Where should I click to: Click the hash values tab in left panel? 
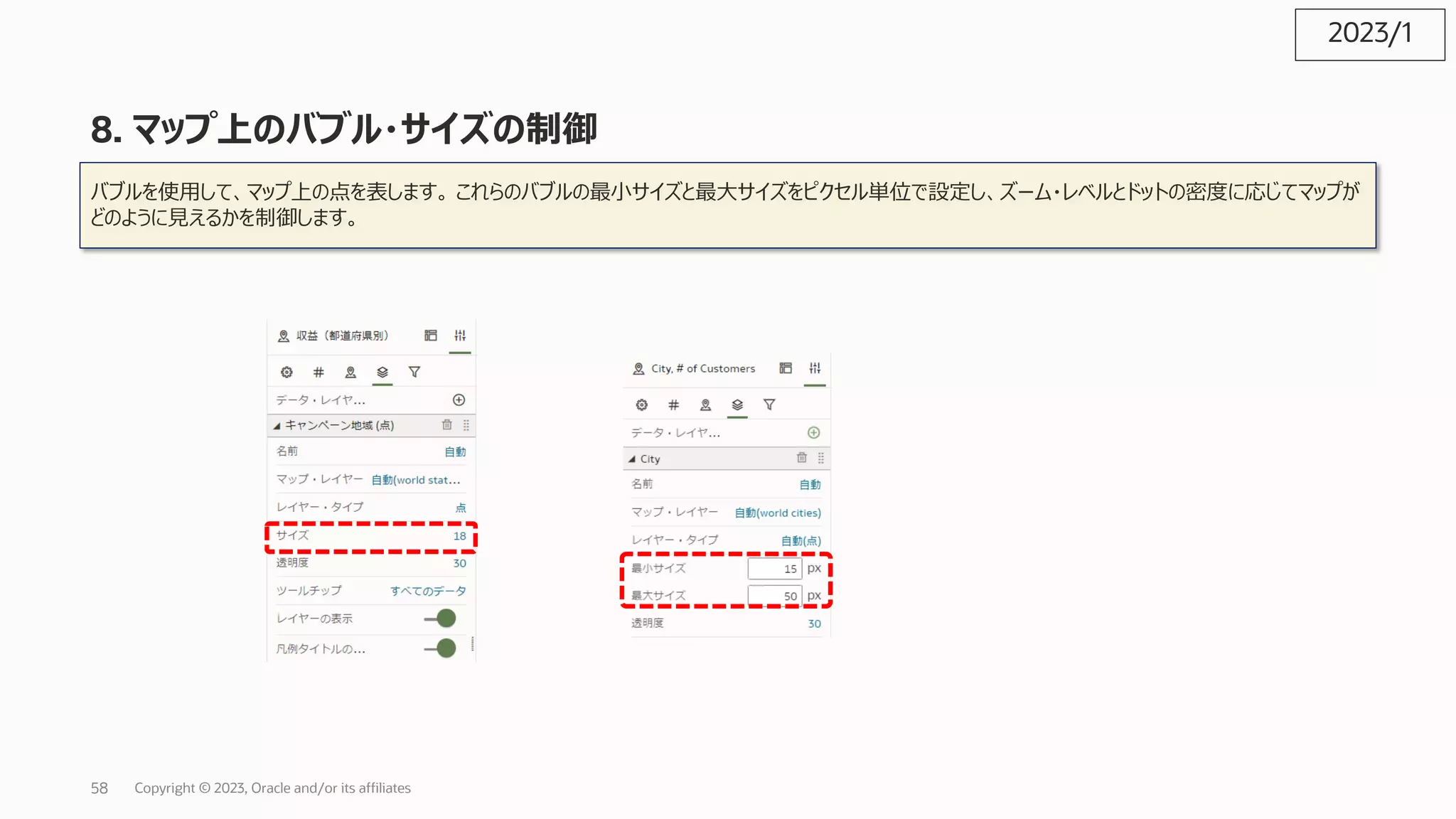click(318, 372)
